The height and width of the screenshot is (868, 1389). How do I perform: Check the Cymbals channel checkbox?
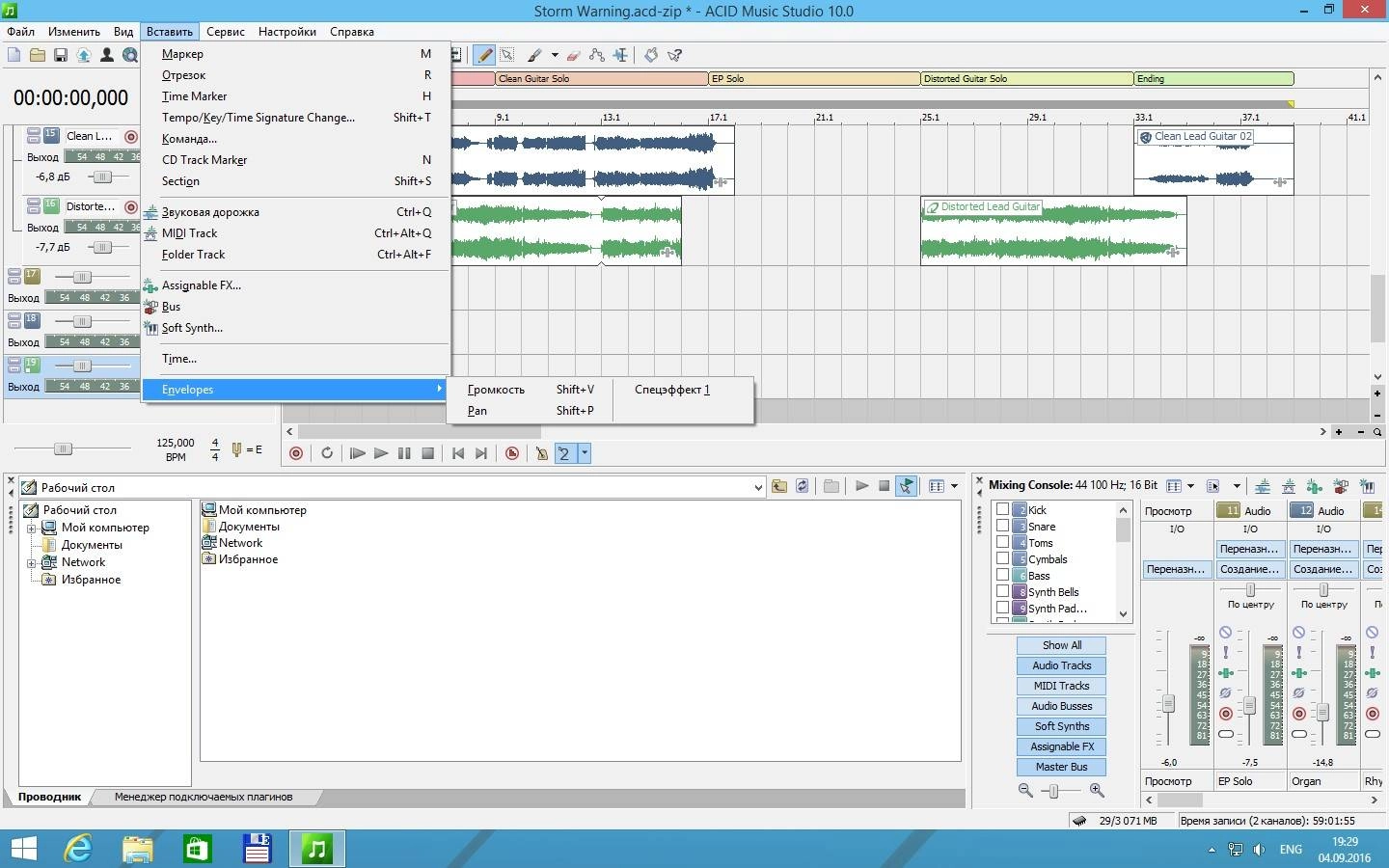tap(1002, 558)
